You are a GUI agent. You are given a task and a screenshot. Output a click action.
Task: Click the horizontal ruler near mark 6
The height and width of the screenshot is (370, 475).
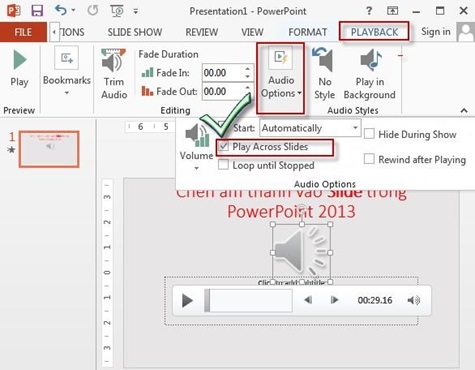[140, 127]
